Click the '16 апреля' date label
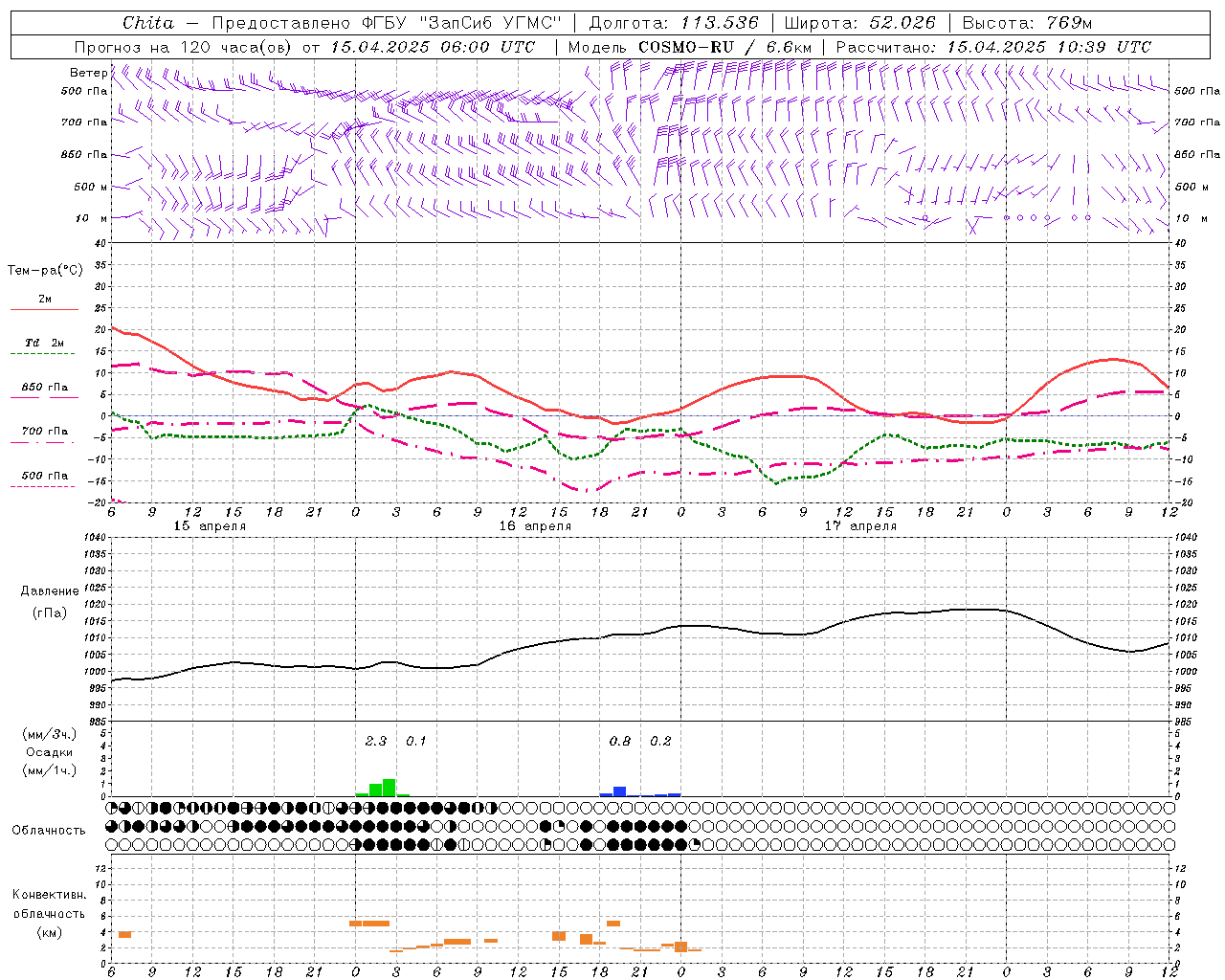Image resolution: width=1225 pixels, height=980 pixels. (x=535, y=526)
